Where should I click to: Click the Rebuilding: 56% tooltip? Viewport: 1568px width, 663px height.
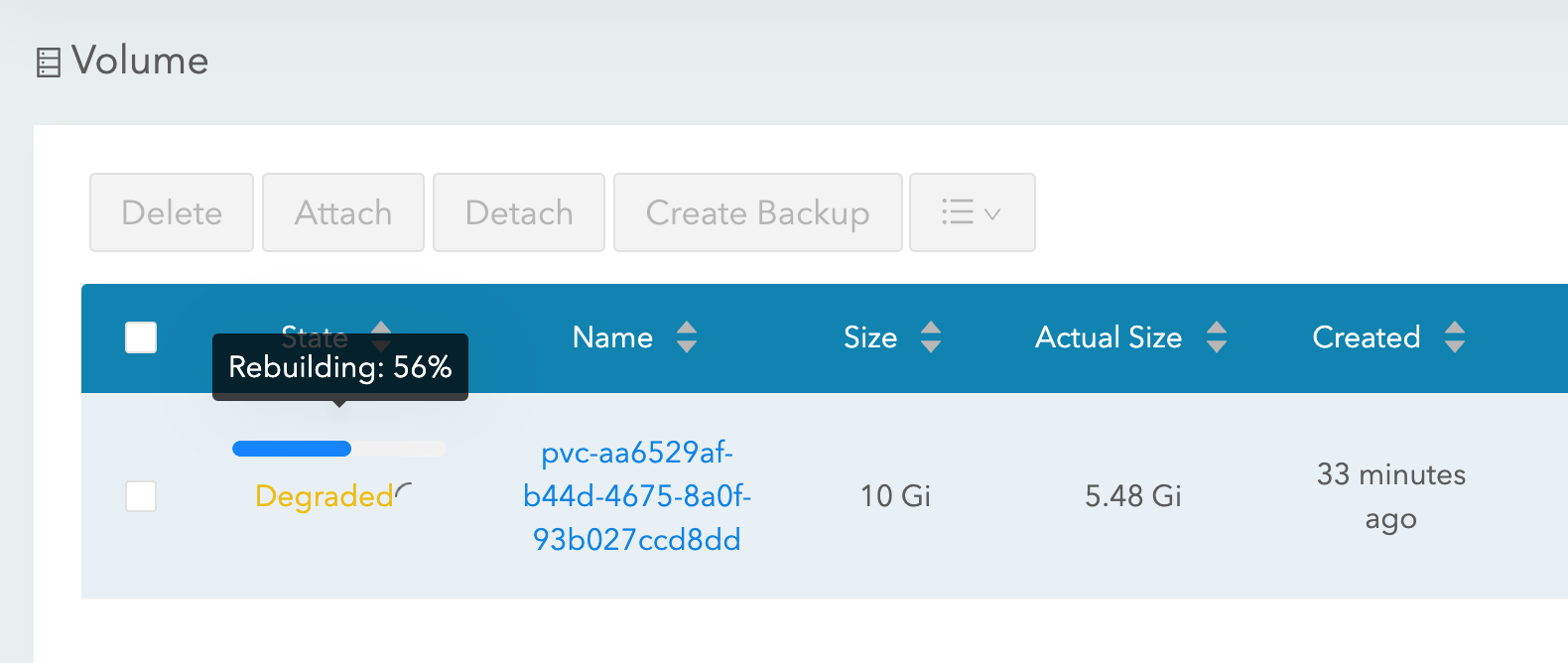click(x=339, y=367)
